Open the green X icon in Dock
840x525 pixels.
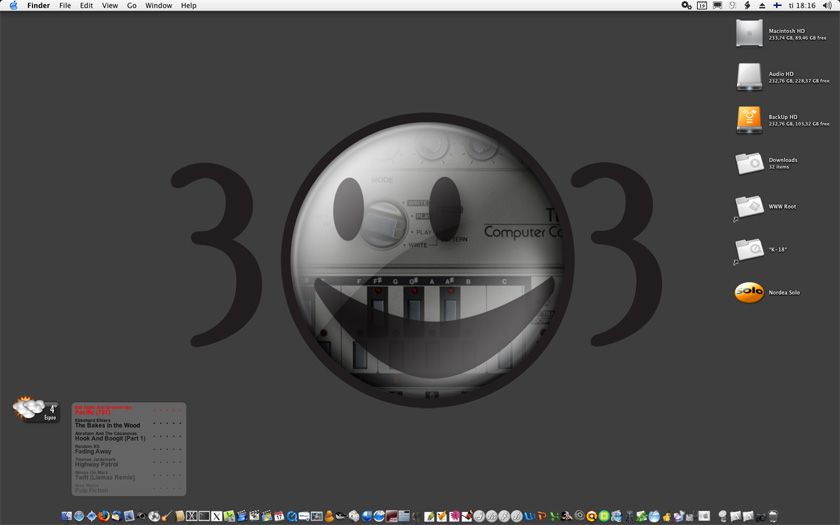point(554,516)
